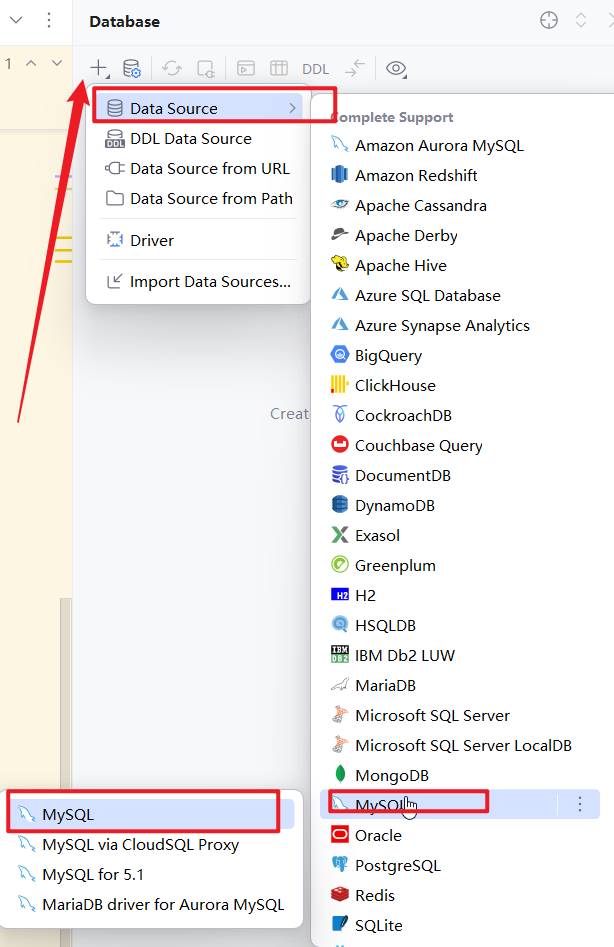Choose Apache Derby from list
This screenshot has width=614, height=947.
[460, 236]
